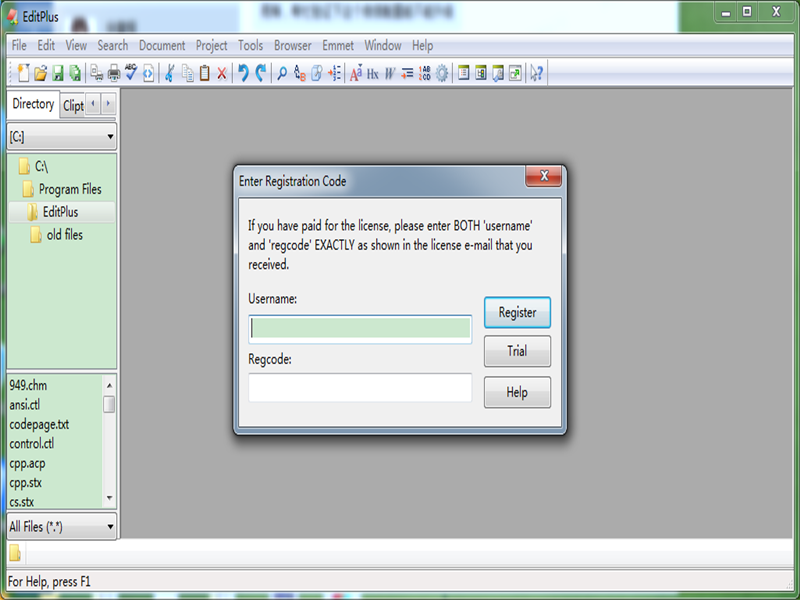Click file list scrollbar down arrow
This screenshot has height=600, width=800.
(109, 498)
